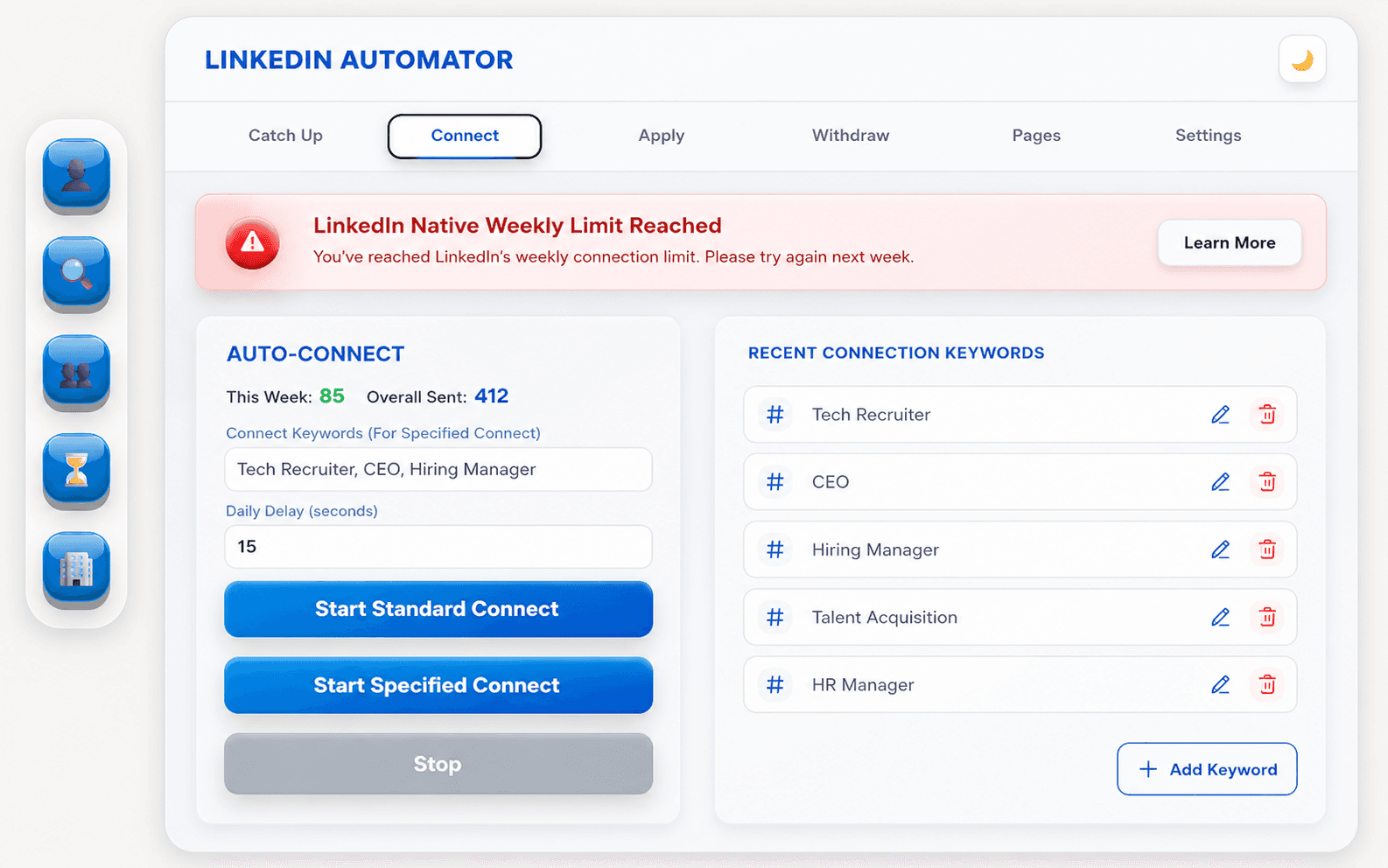The width and height of the screenshot is (1388, 868).
Task: Switch to the Settings tab
Action: [1209, 136]
